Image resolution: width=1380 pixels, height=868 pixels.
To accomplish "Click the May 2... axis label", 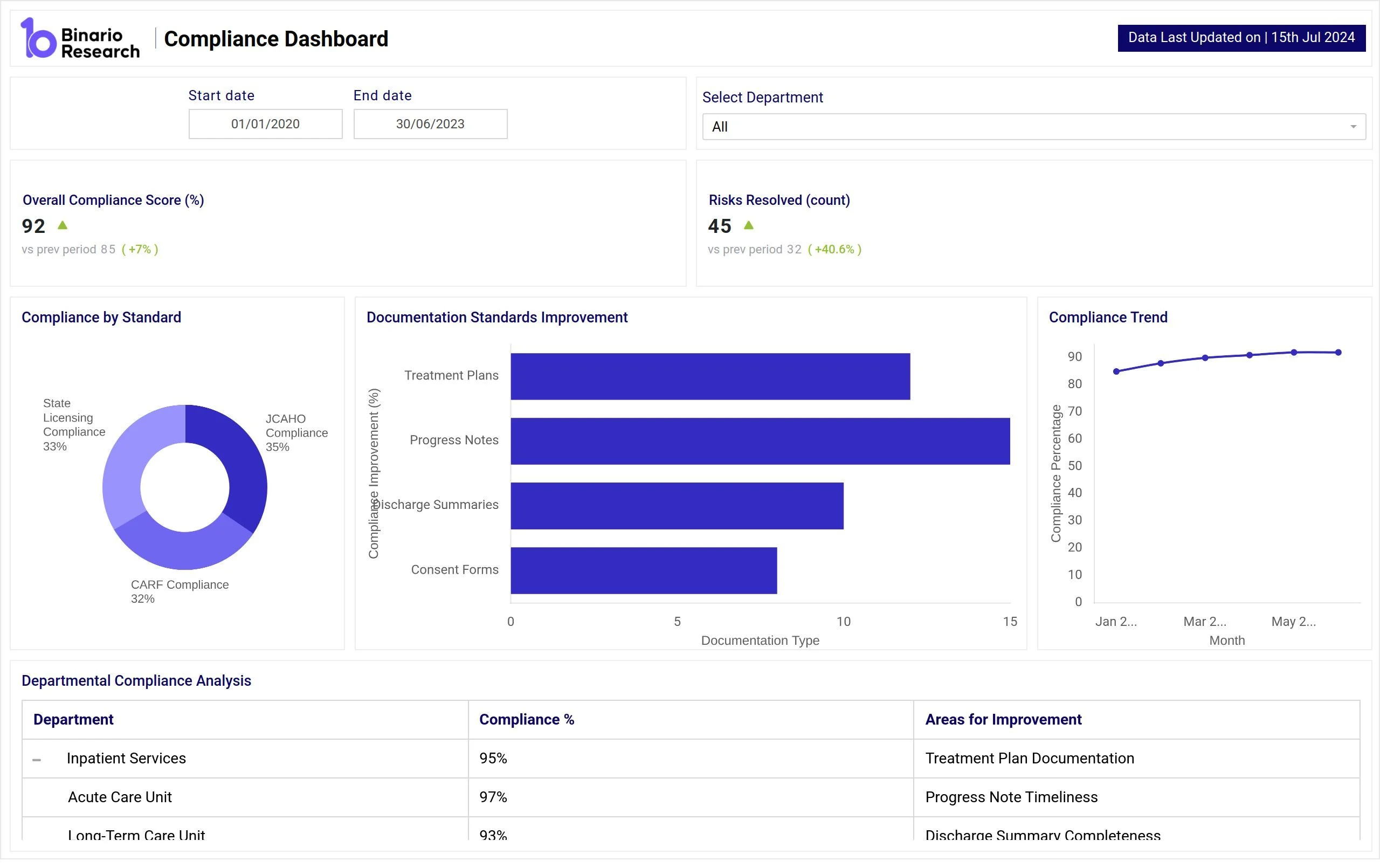I will coord(1293,622).
